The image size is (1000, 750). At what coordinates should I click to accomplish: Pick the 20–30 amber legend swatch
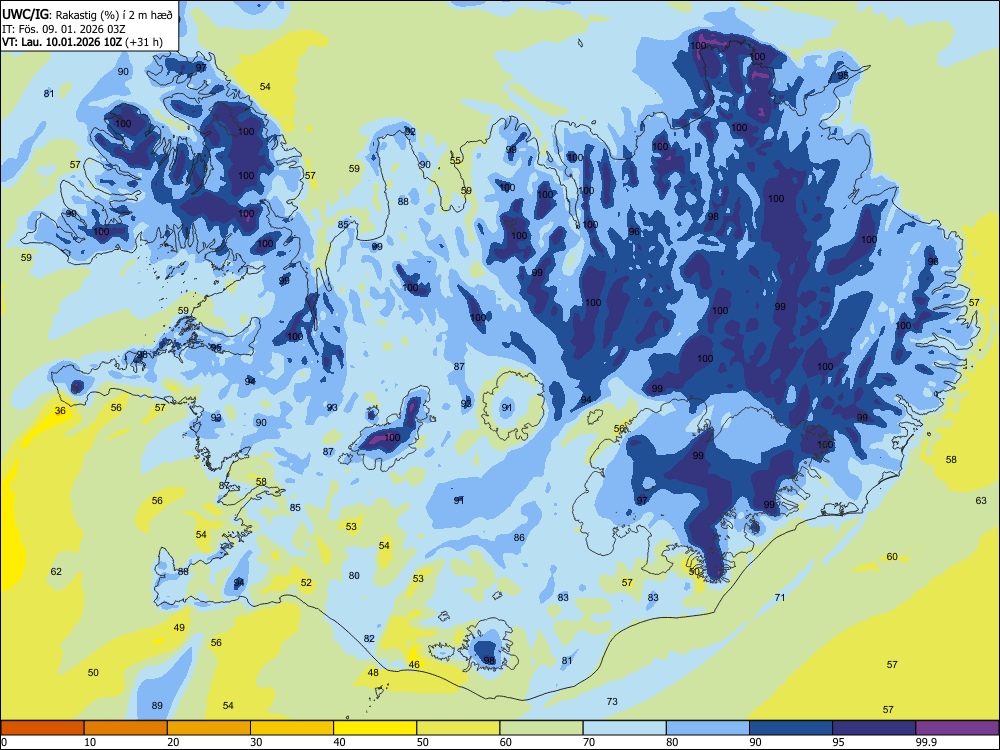tap(209, 728)
